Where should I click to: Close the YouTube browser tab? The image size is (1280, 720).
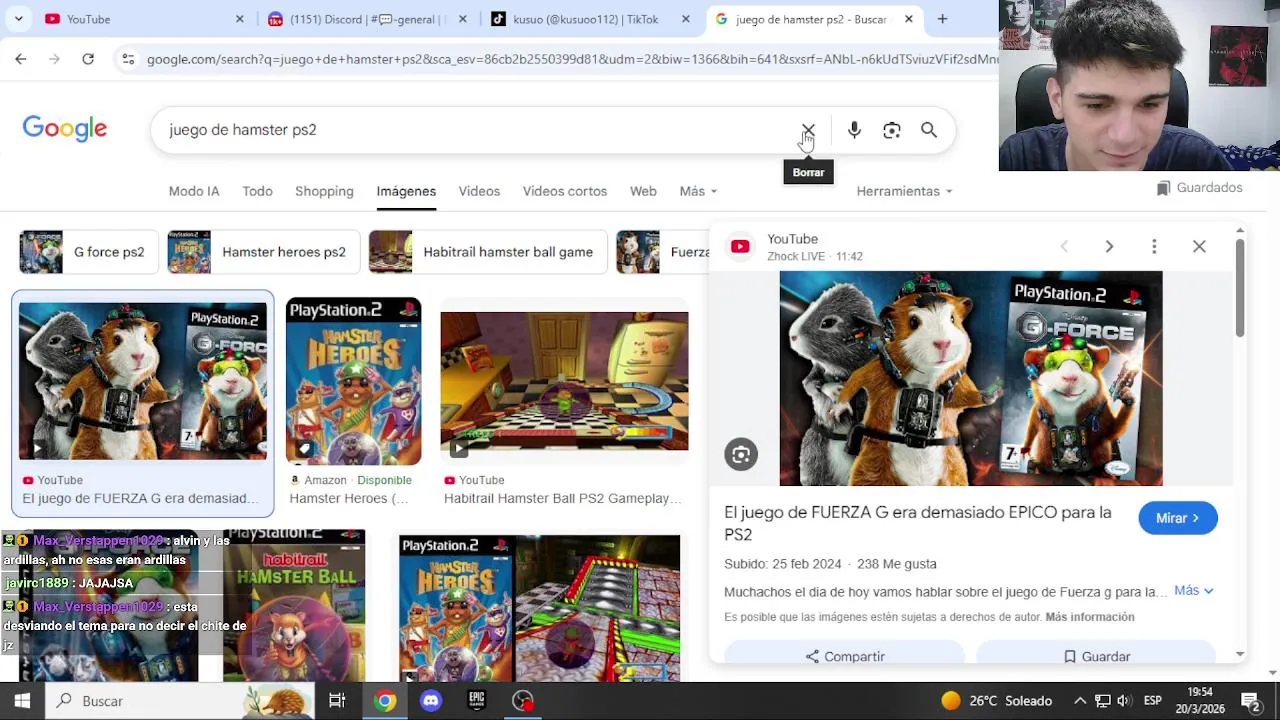coord(239,19)
